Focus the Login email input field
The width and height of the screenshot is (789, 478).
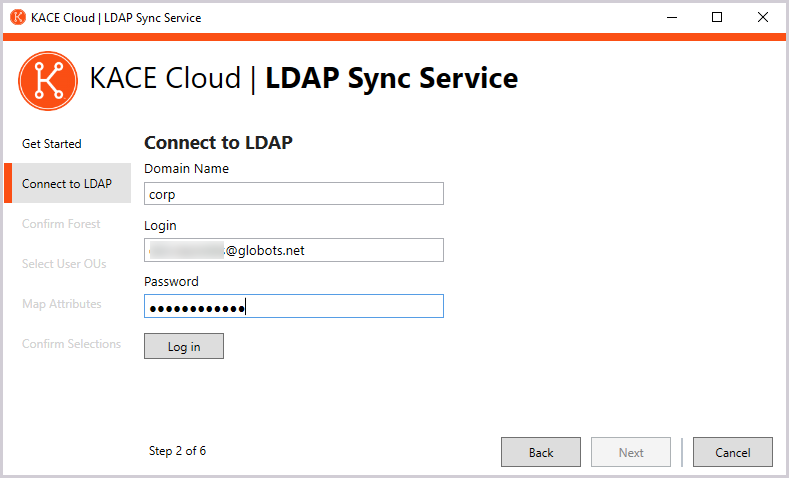pos(293,250)
